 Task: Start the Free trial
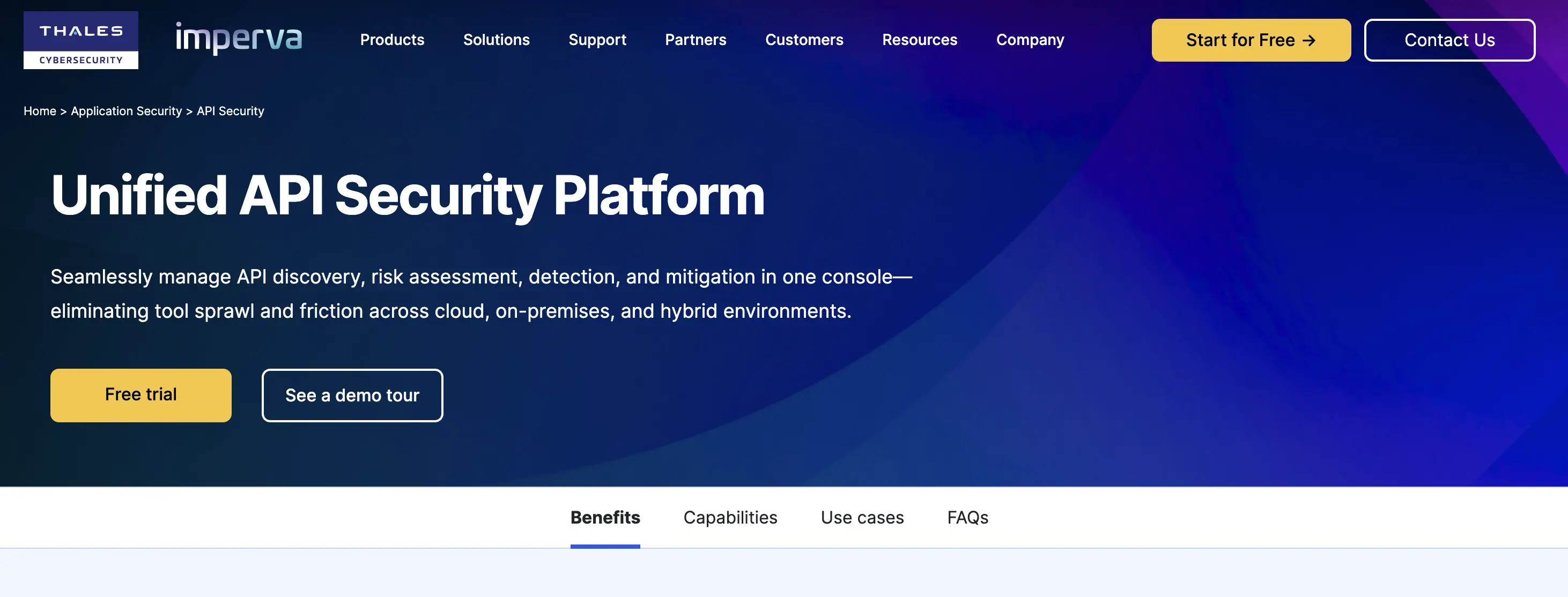click(x=140, y=394)
